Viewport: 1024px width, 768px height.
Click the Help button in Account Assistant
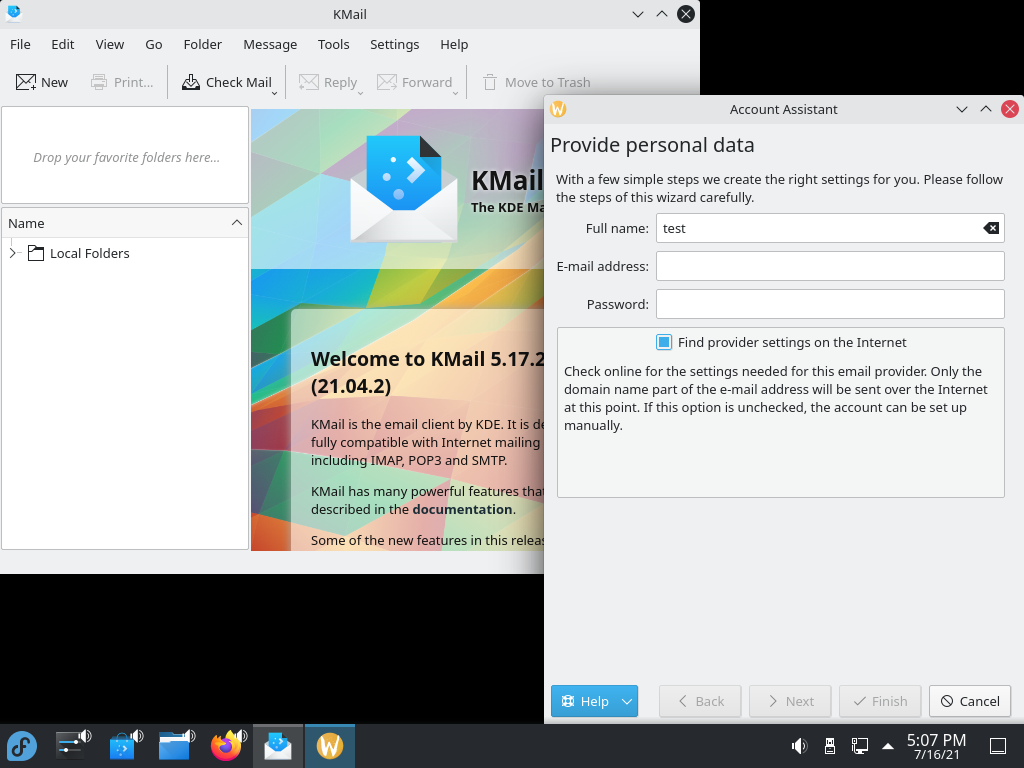[x=584, y=701]
